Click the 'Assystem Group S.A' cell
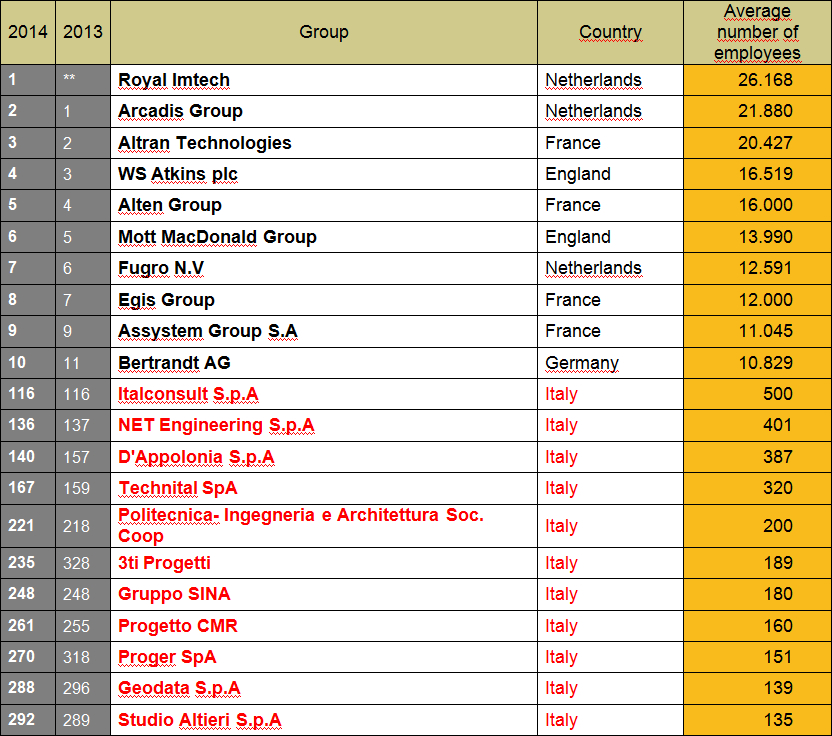Image resolution: width=832 pixels, height=736 pixels. click(x=324, y=331)
